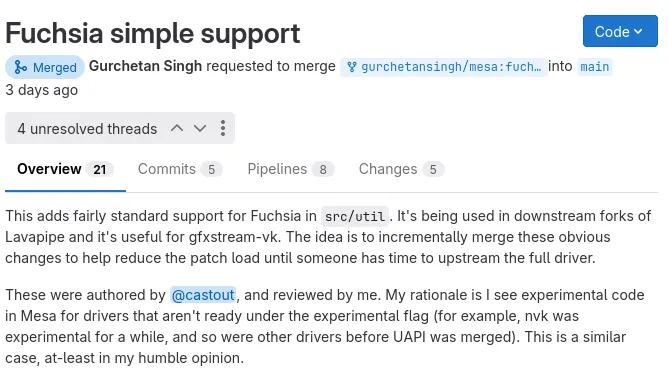This screenshot has width=668, height=373.
Task: Open the Commits tab
Action: click(x=180, y=169)
